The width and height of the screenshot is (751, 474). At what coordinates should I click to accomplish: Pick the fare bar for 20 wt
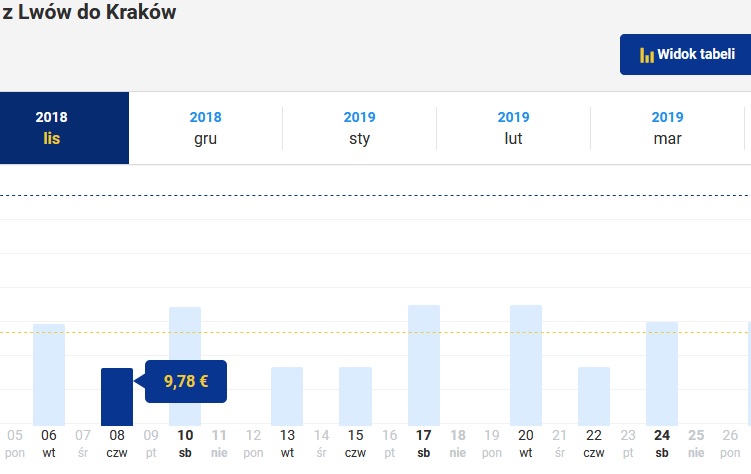(x=526, y=365)
